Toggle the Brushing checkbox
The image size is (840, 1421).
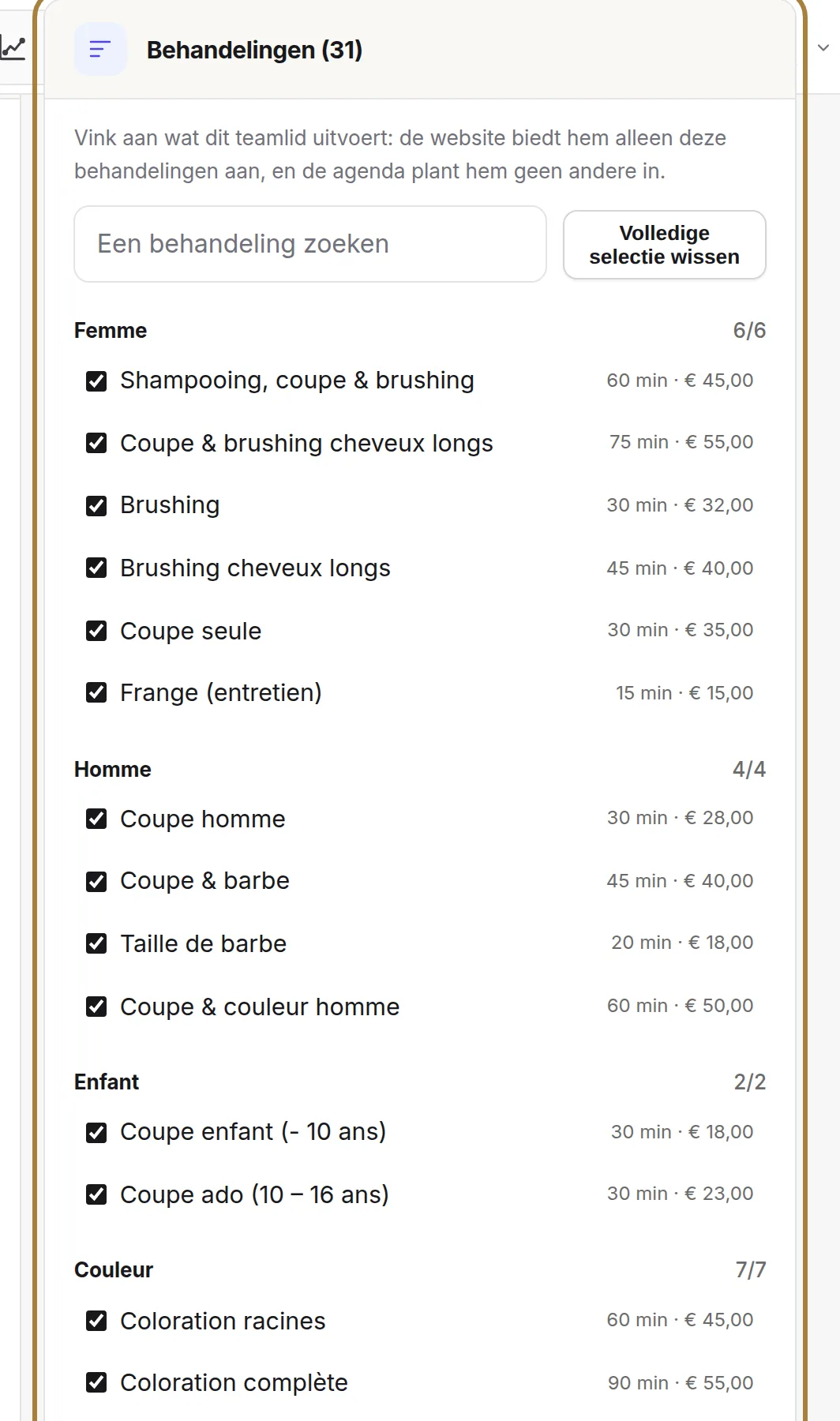96,506
